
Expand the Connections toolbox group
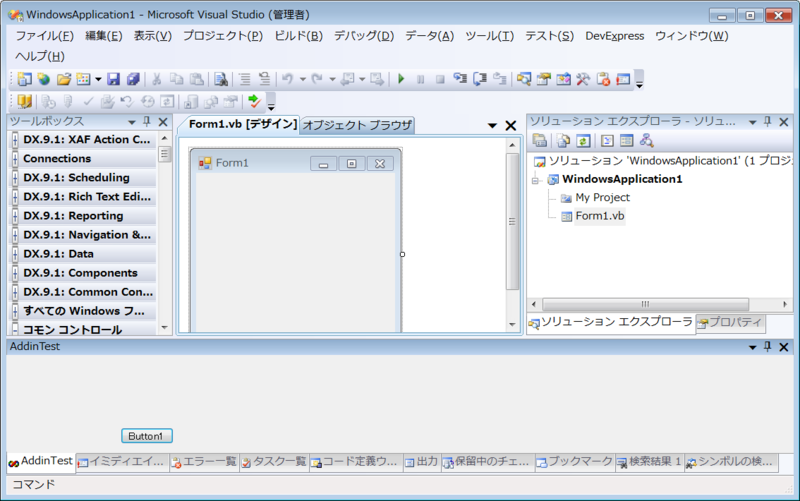(15, 159)
